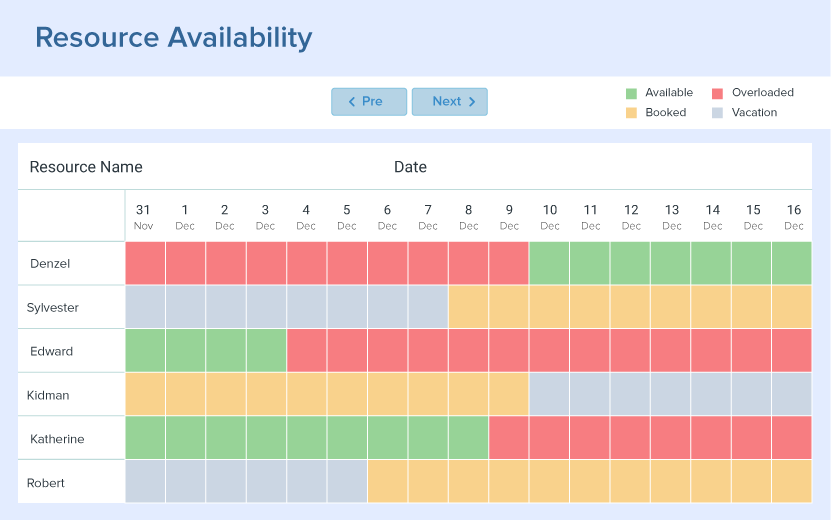The width and height of the screenshot is (831, 520).
Task: Click the yellow Booked legend swatch
Action: [x=631, y=113]
